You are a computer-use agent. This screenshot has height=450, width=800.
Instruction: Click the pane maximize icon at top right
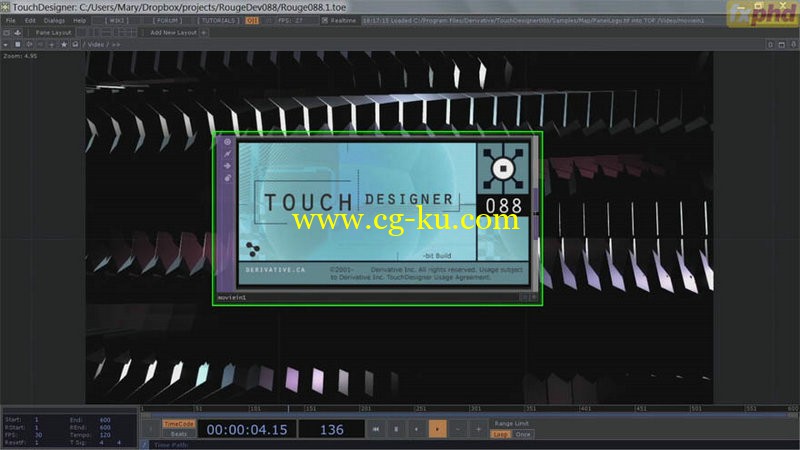point(781,45)
